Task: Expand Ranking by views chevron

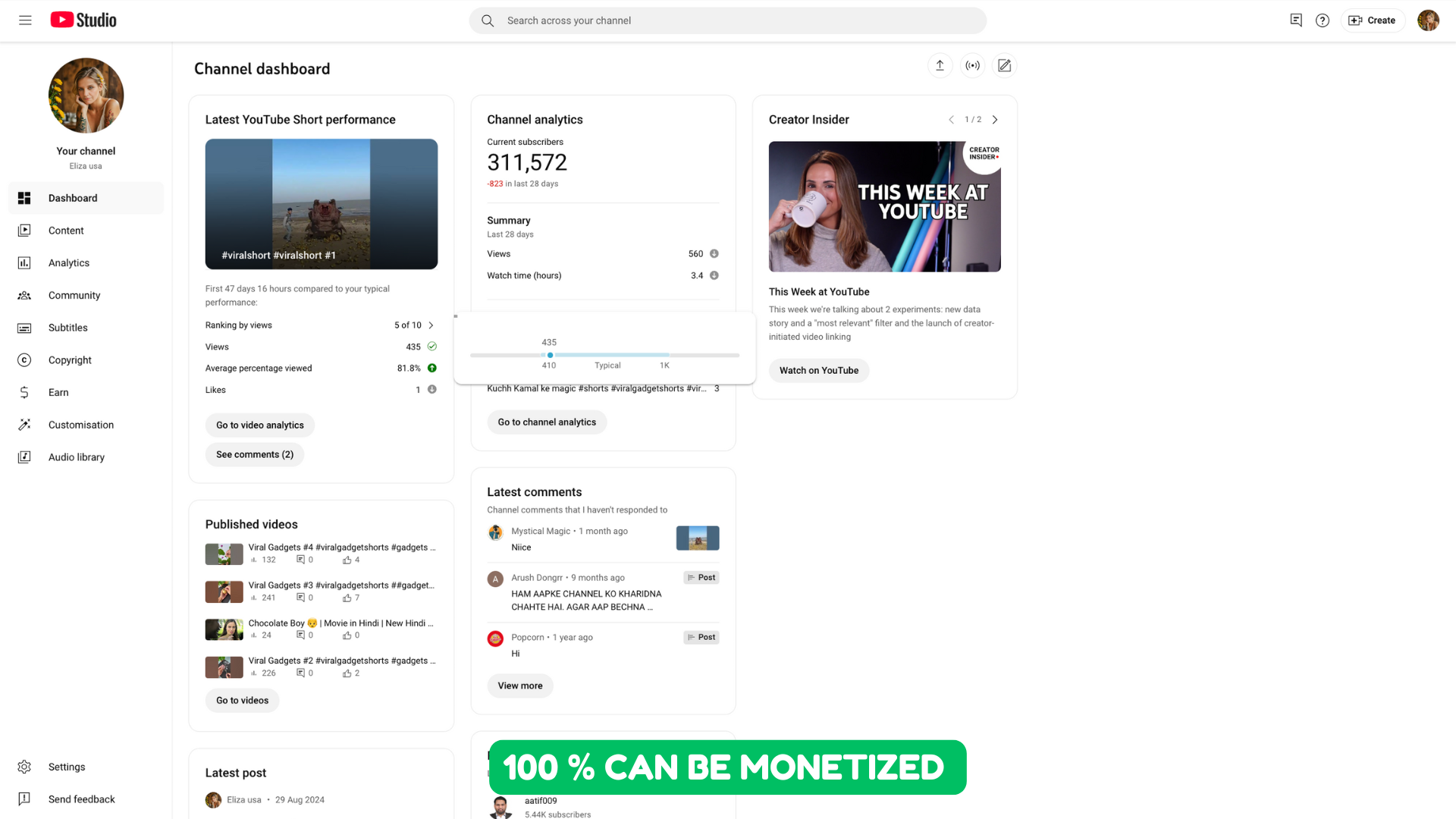Action: click(x=431, y=325)
